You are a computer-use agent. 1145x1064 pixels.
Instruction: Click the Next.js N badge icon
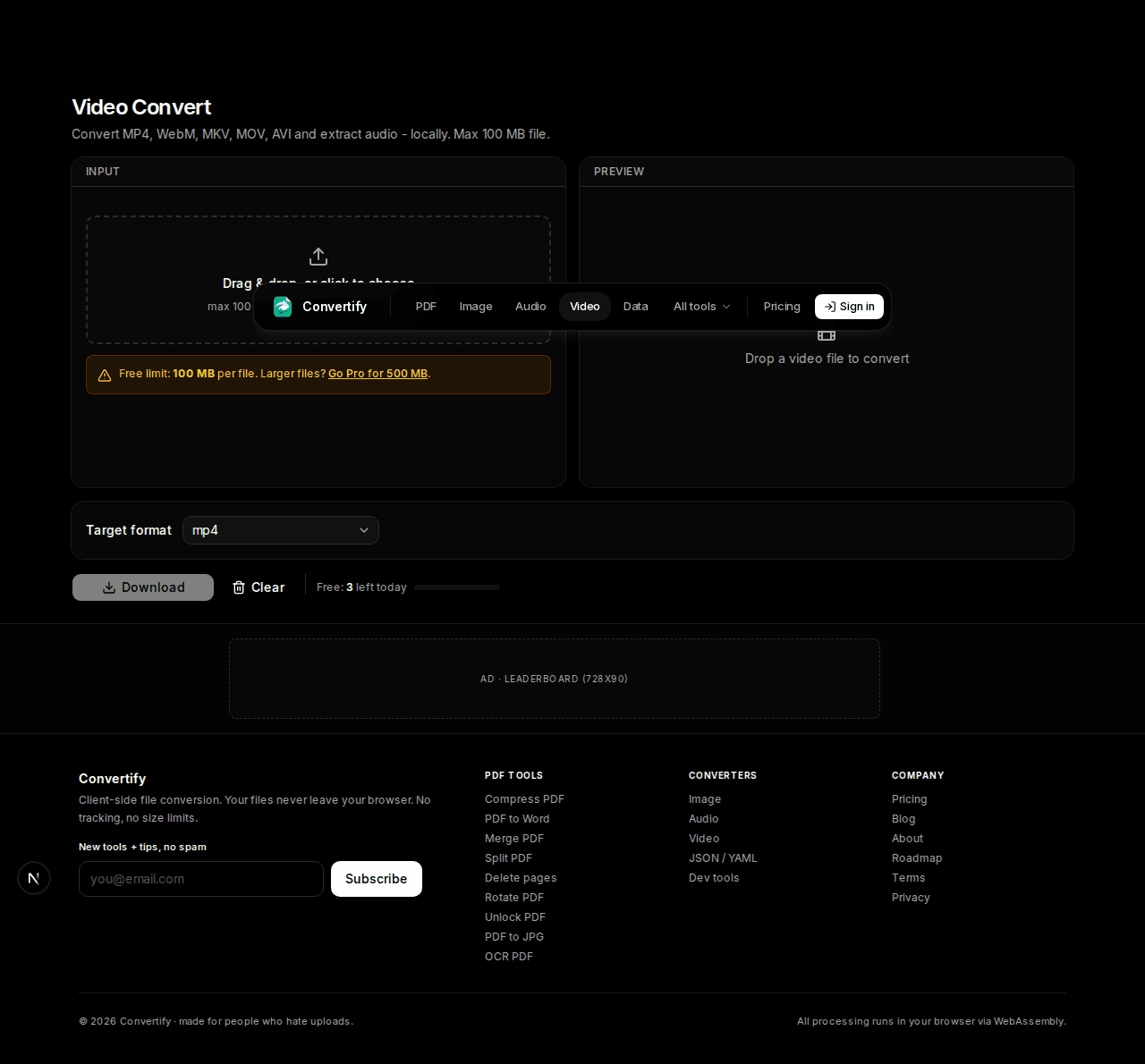click(x=34, y=878)
